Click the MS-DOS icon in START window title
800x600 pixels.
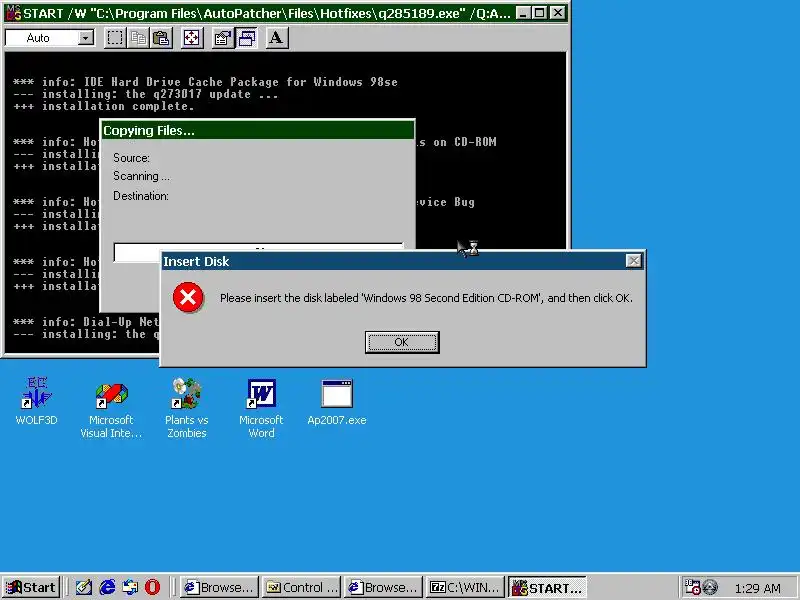[13, 13]
